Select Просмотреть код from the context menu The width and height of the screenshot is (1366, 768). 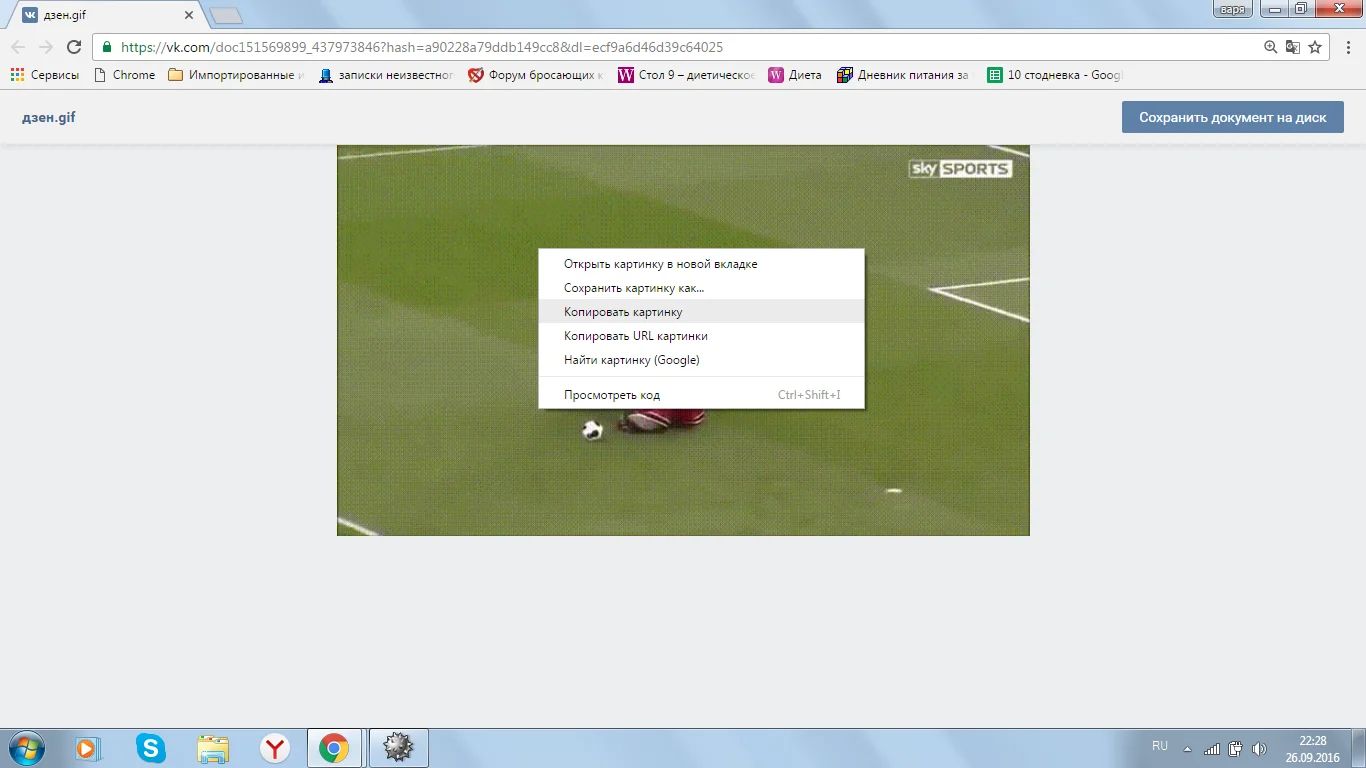click(x=701, y=395)
